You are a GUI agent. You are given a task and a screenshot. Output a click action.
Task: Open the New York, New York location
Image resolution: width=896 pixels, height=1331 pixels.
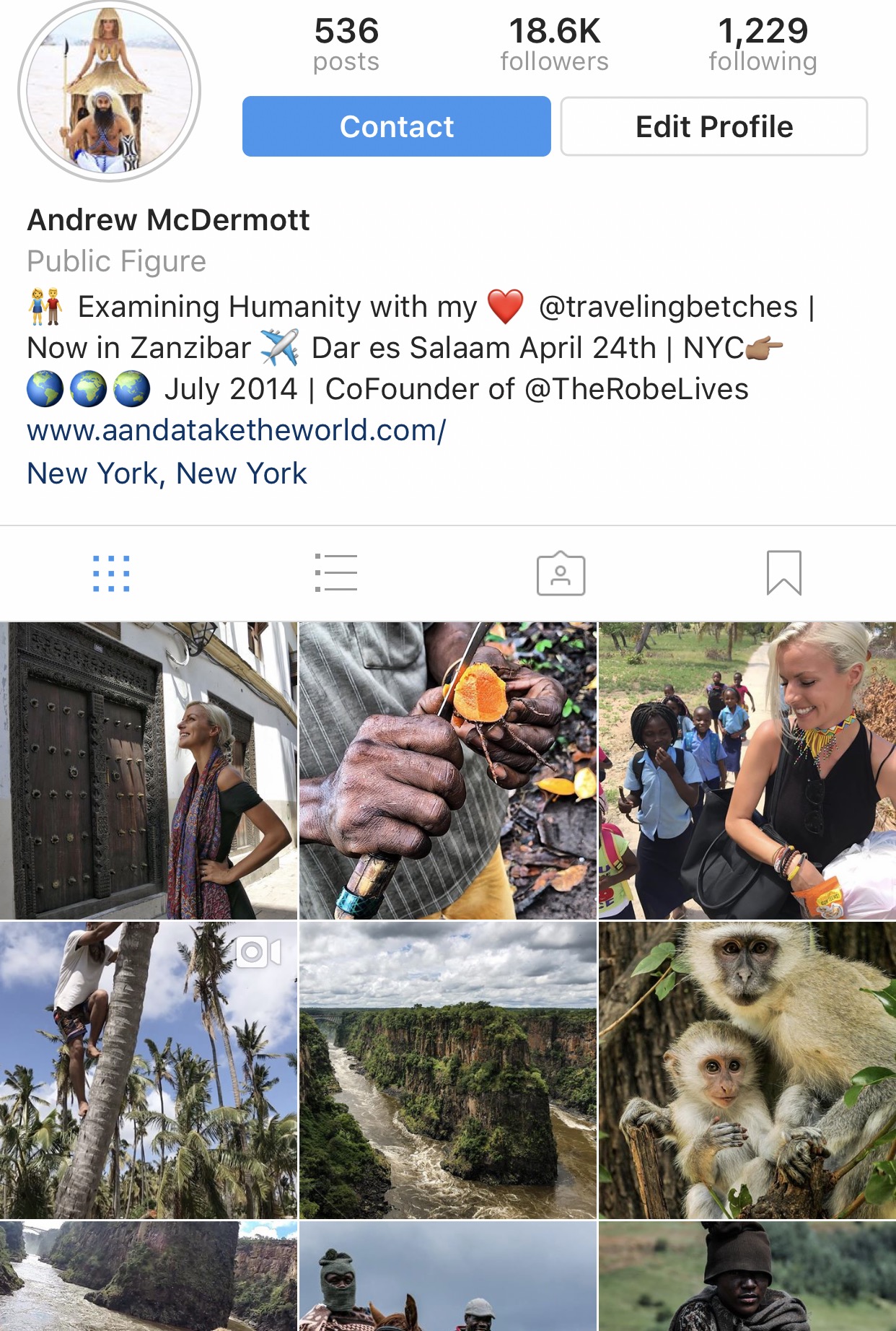tap(167, 474)
